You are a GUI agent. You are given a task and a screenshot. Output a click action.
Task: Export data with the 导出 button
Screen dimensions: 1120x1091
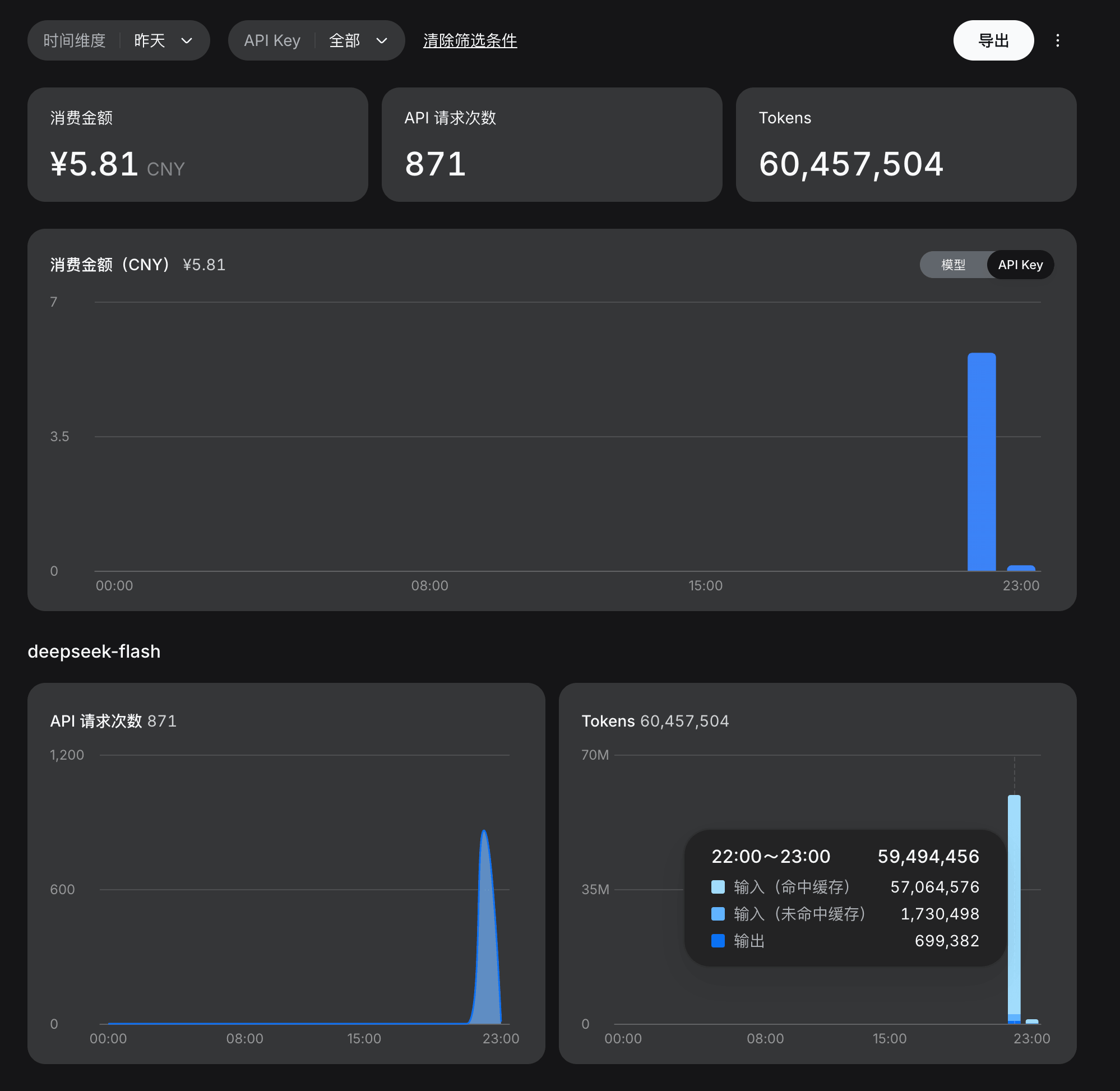993,40
